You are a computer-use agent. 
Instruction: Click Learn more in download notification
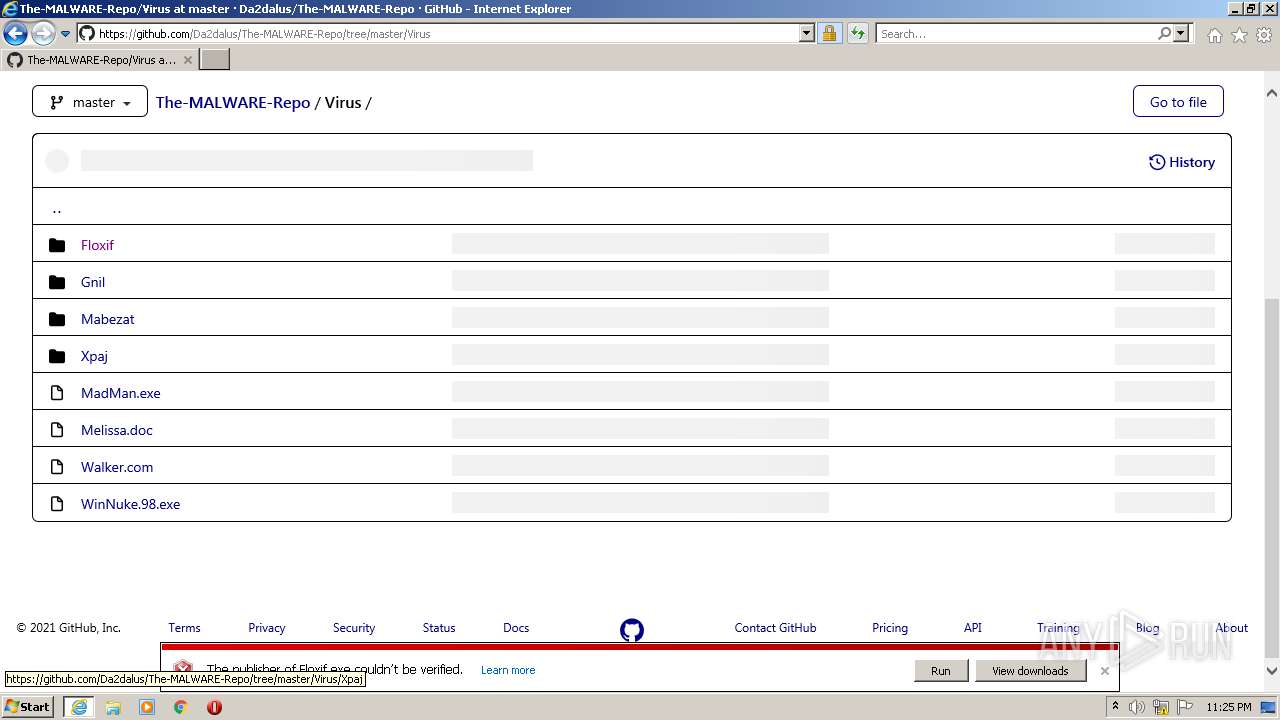click(507, 670)
